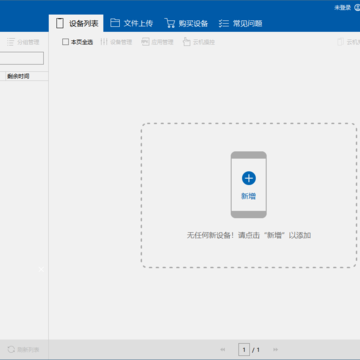The width and height of the screenshot is (360, 360).
Task: Click the 云机操控 toolbar button
Action: point(199,42)
